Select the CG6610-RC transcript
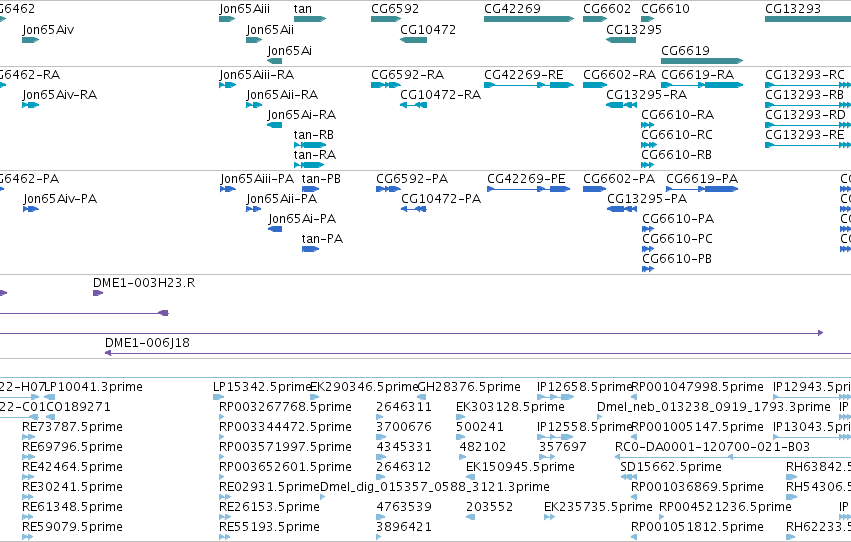The image size is (851, 542). click(649, 145)
